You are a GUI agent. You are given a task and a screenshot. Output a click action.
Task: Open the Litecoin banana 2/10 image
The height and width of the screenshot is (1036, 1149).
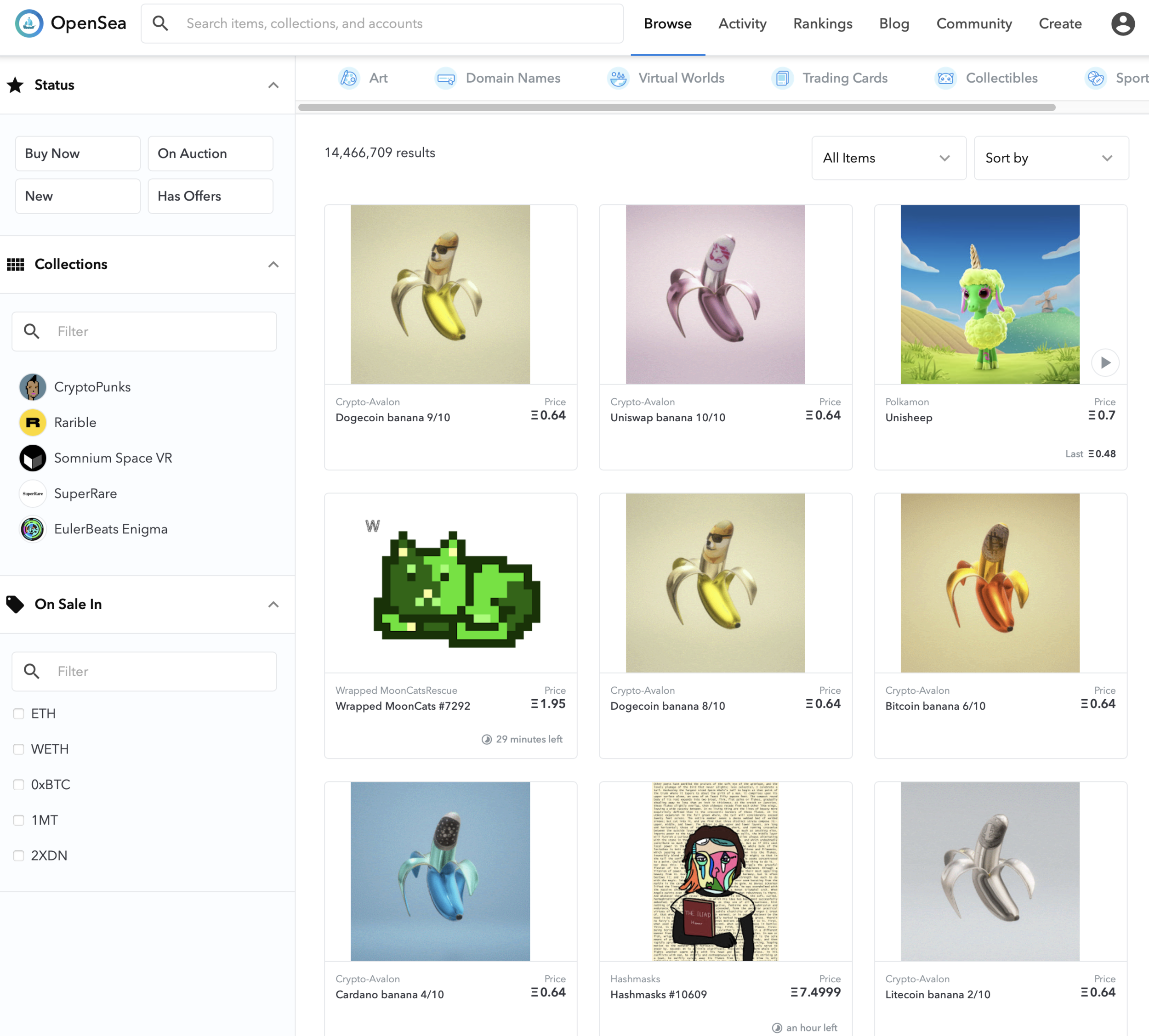coord(990,872)
